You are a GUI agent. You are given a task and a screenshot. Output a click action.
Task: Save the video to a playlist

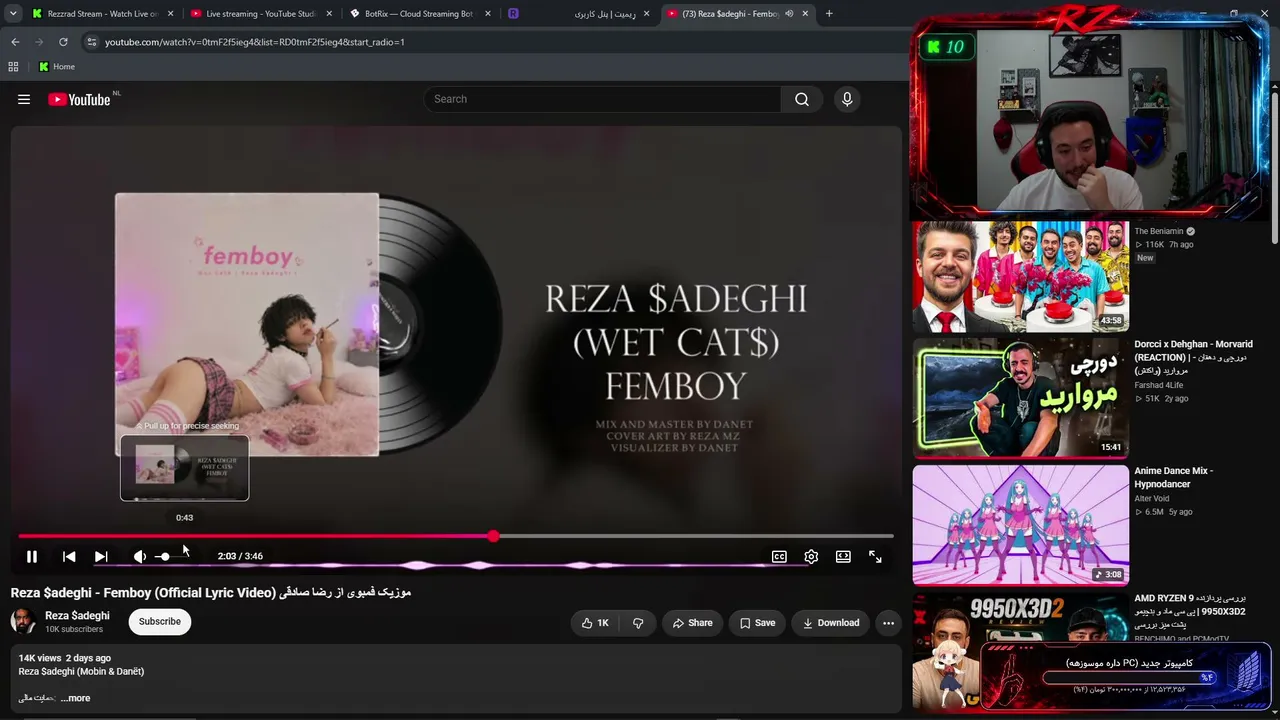[x=757, y=623]
